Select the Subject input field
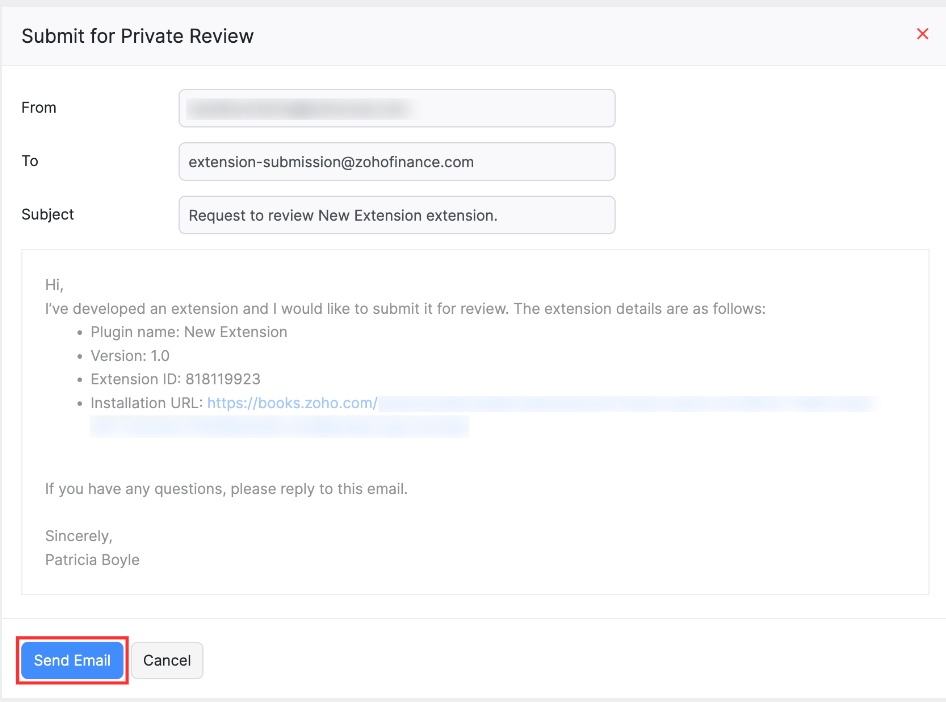The image size is (946, 702). pos(396,215)
